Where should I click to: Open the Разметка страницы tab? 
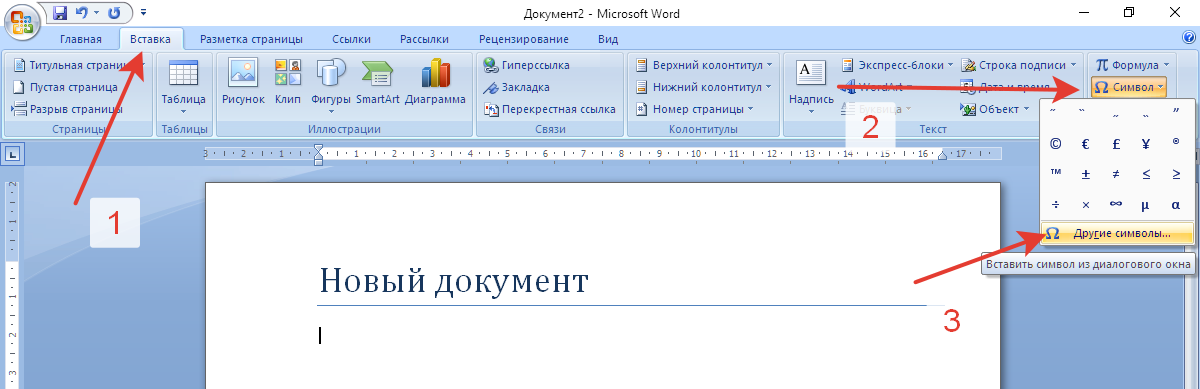point(251,40)
